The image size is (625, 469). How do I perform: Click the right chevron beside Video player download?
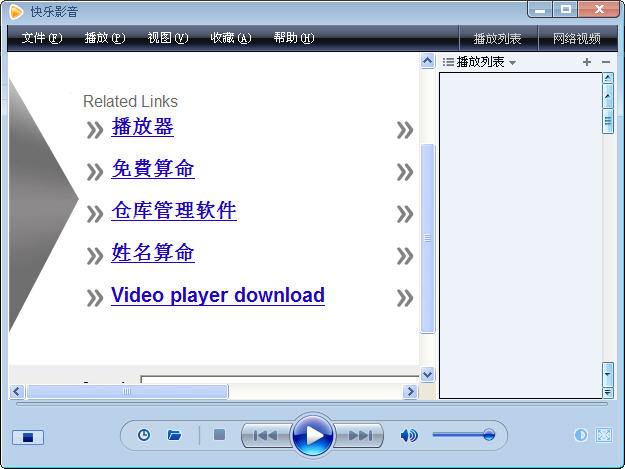coord(405,298)
